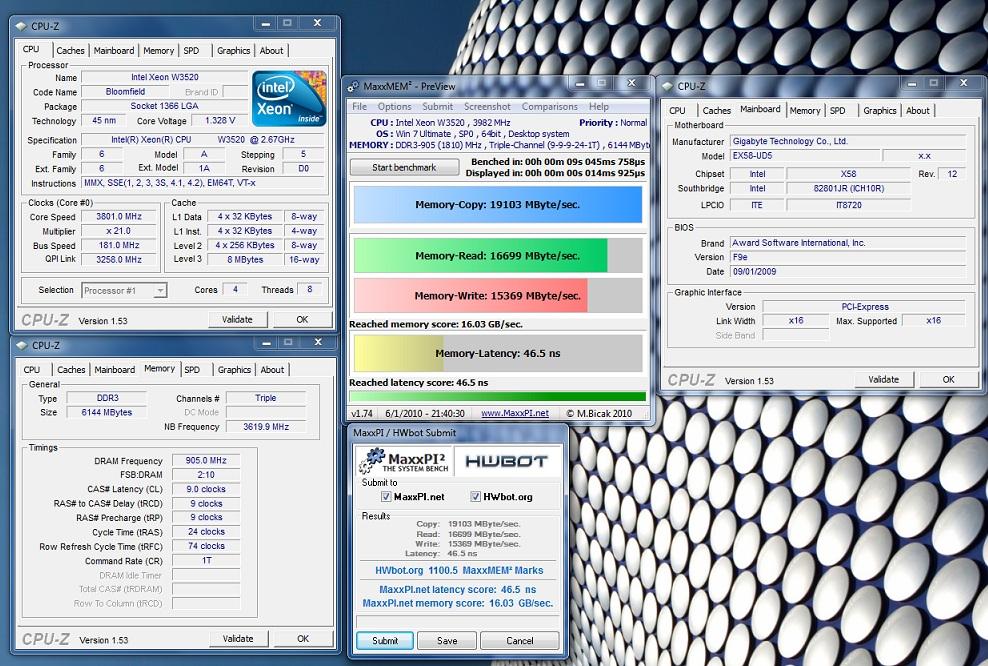This screenshot has height=666, width=988.
Task: Open the About tab in the mainboard window
Action: tap(917, 110)
